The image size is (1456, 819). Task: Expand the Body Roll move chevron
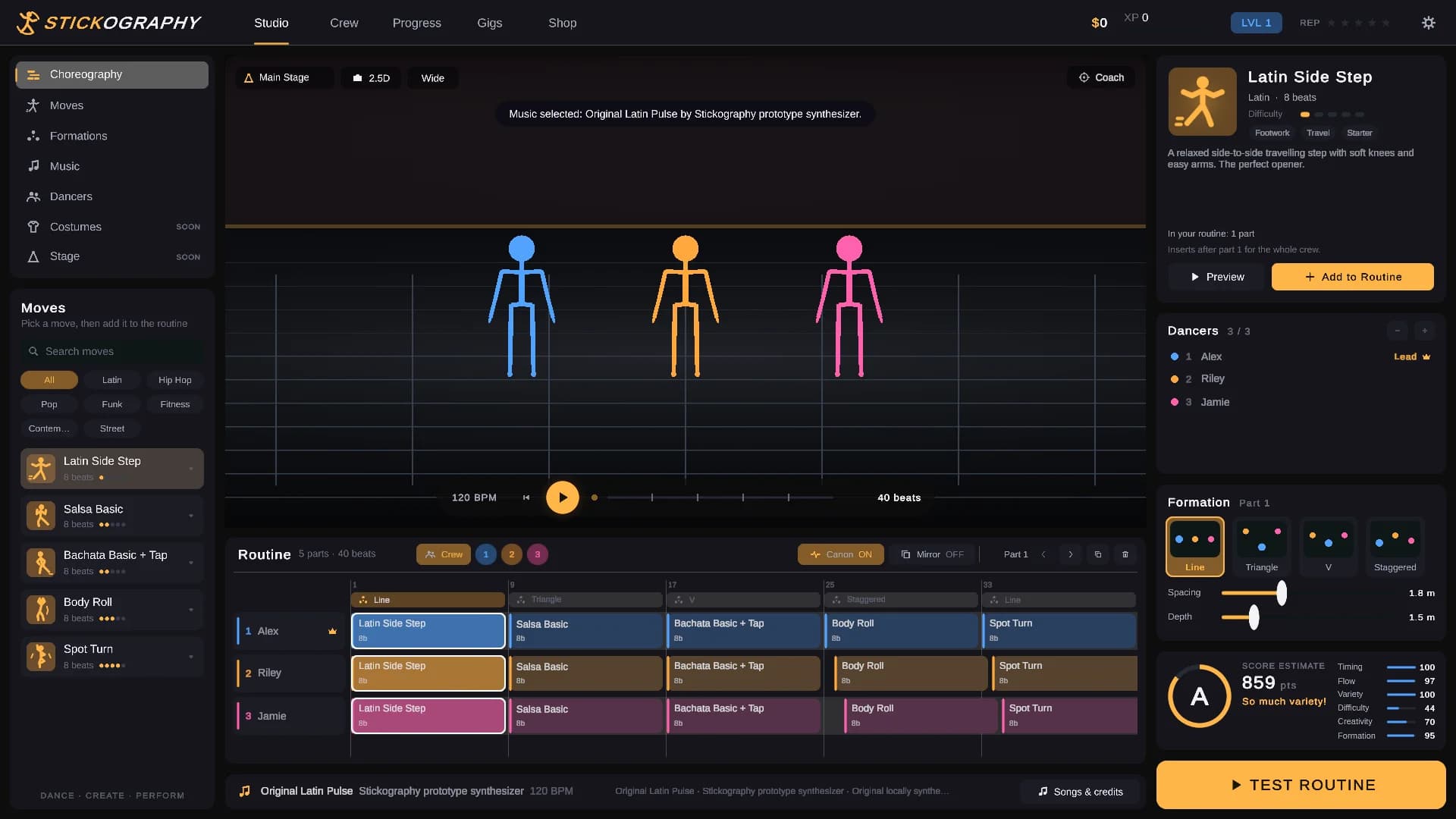[x=191, y=610]
